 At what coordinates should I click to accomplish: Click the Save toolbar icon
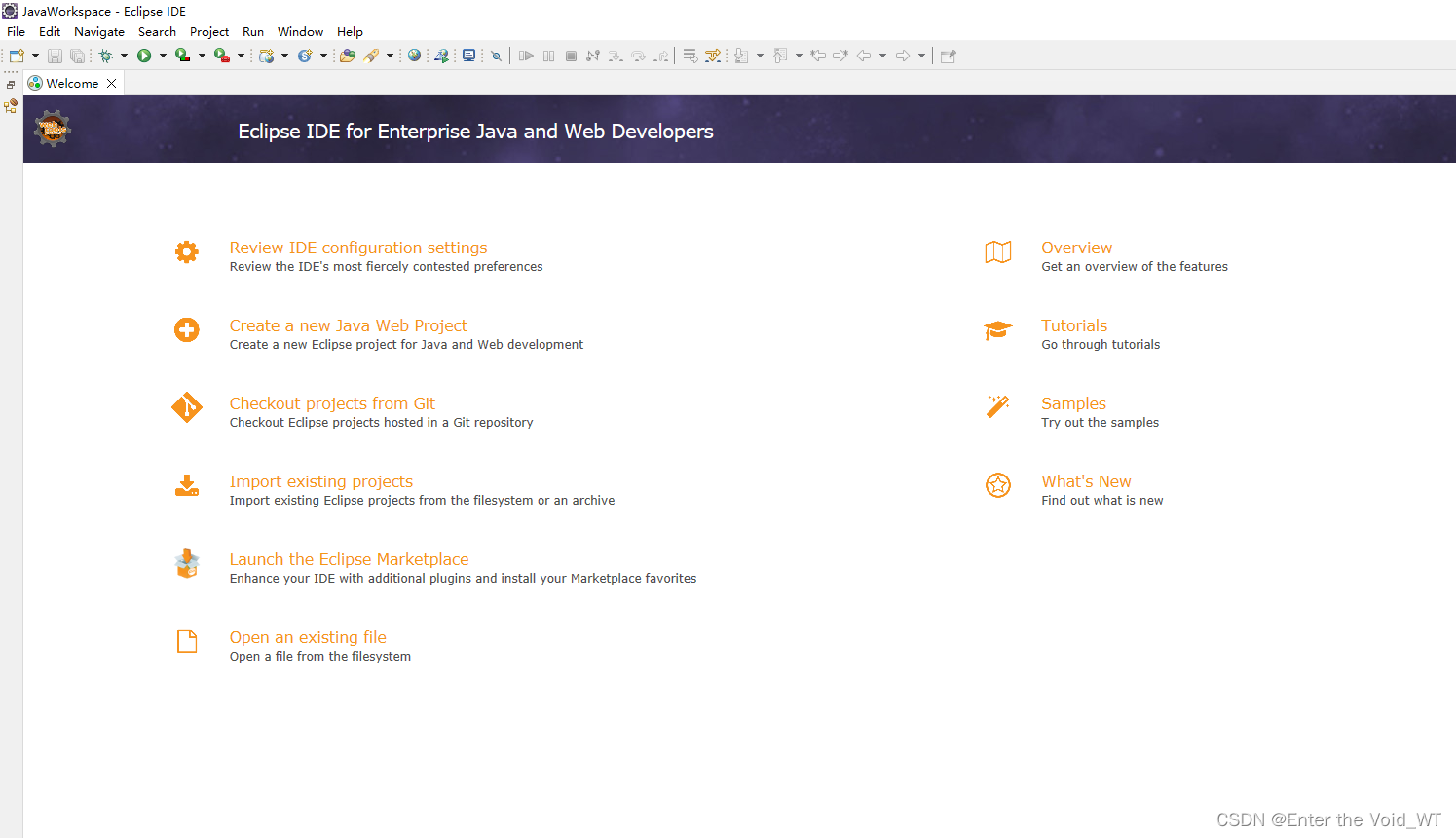click(x=55, y=56)
